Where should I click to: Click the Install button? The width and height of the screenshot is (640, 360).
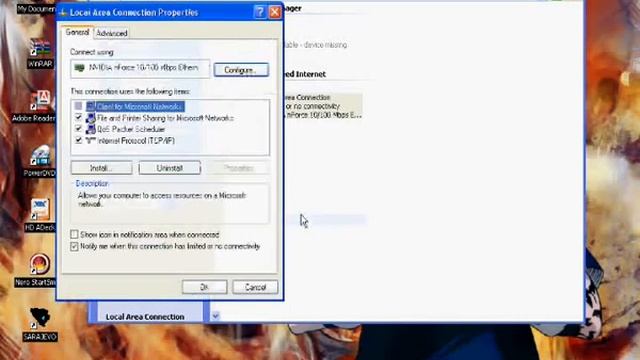102,168
